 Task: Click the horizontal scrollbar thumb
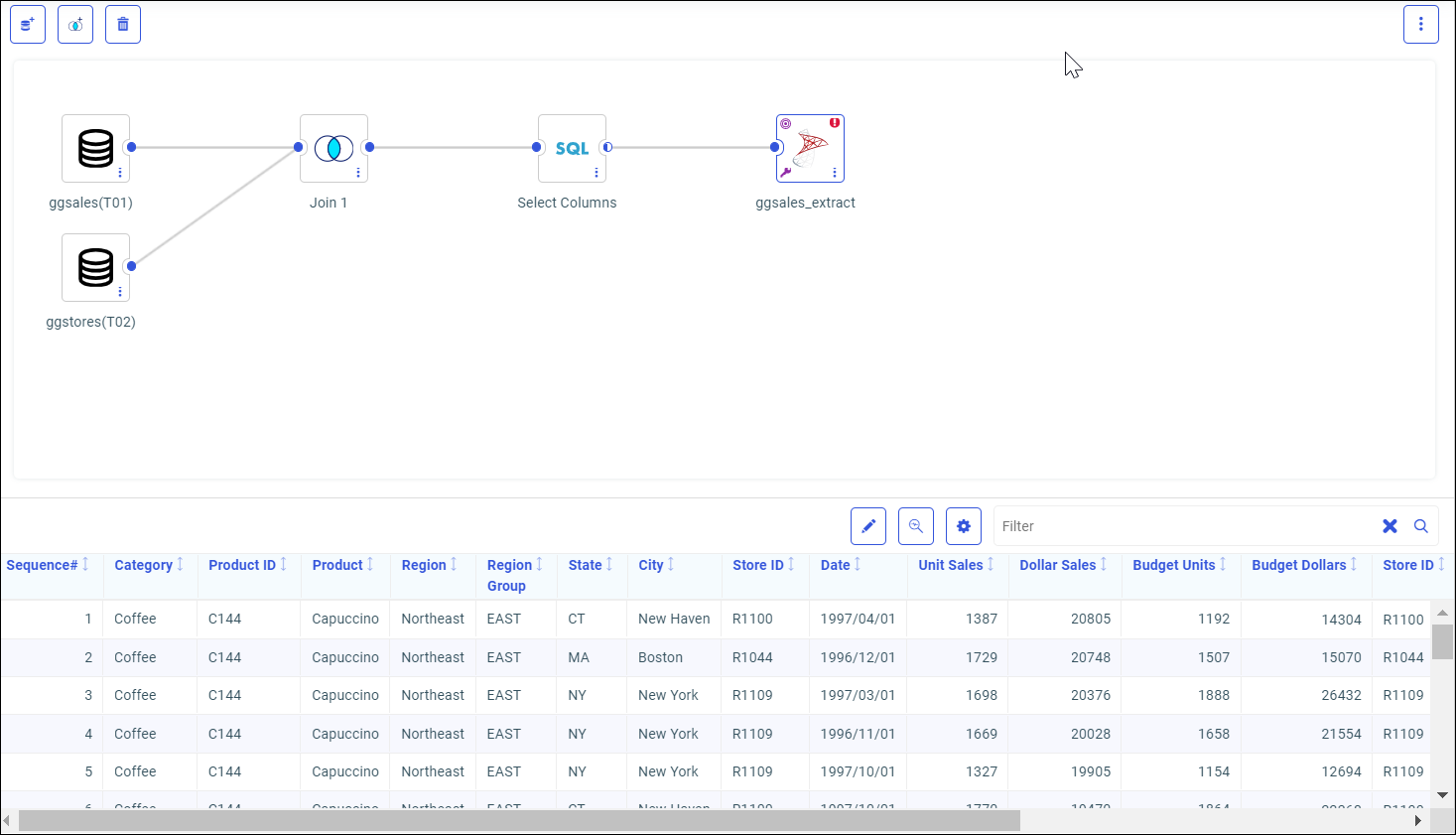[x=519, y=821]
